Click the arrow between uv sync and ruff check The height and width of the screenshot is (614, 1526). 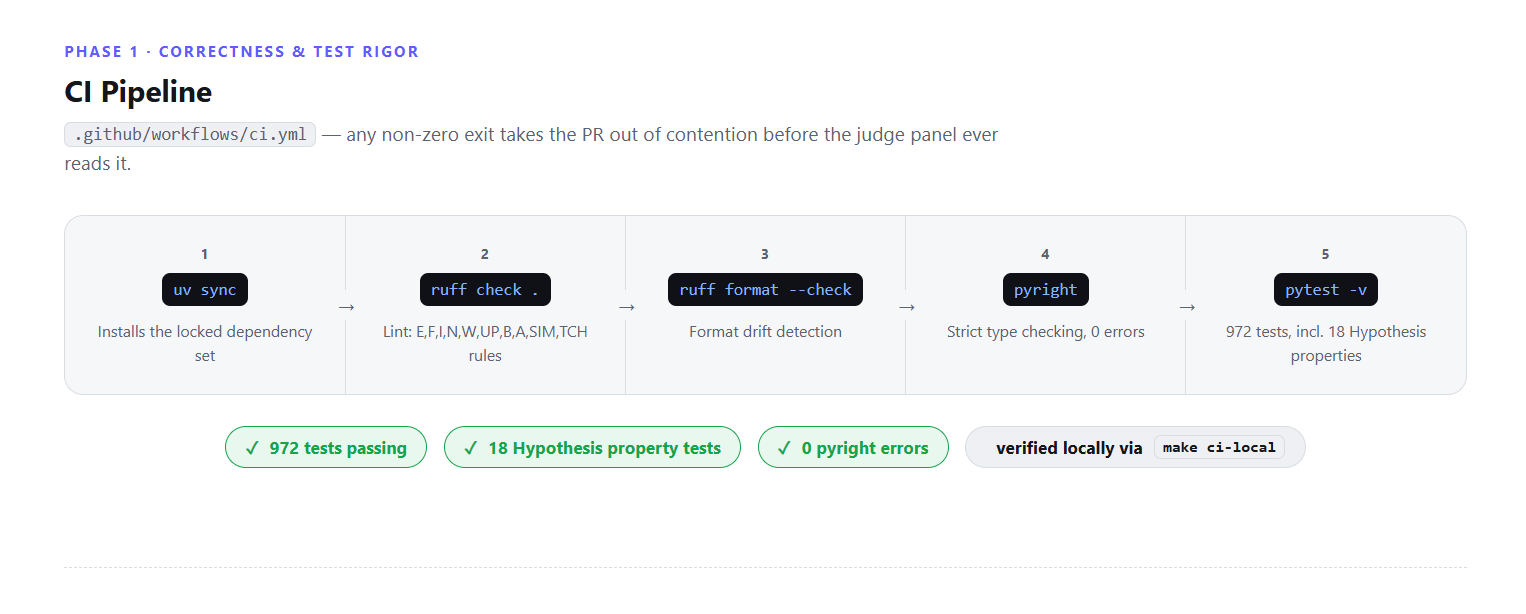(x=346, y=307)
